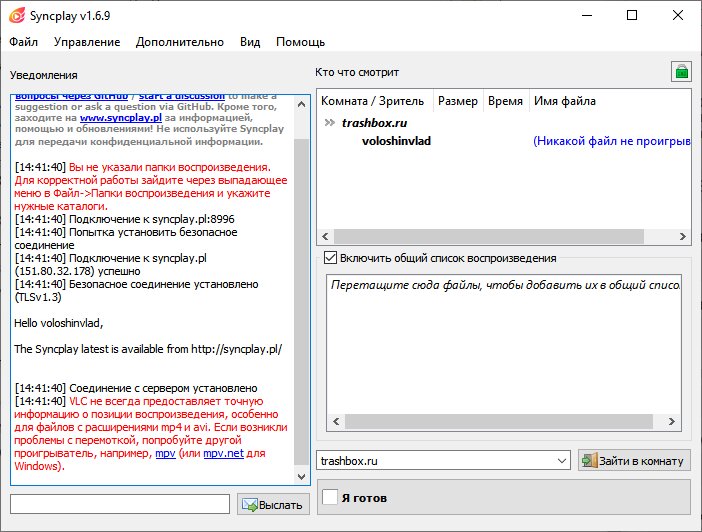Image resolution: width=702 pixels, height=532 pixels.
Task: Enable the shared playlist checkbox
Action: pyautogui.click(x=330, y=258)
